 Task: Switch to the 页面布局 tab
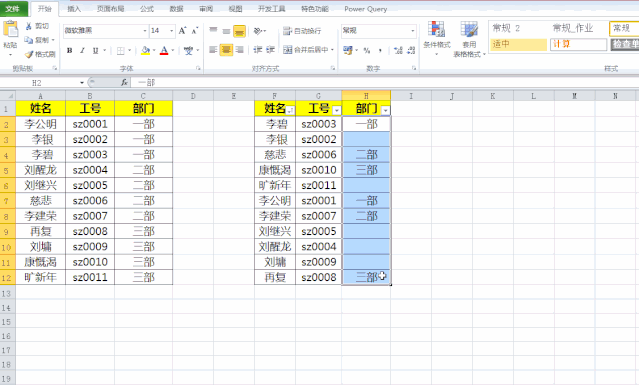tap(110, 9)
